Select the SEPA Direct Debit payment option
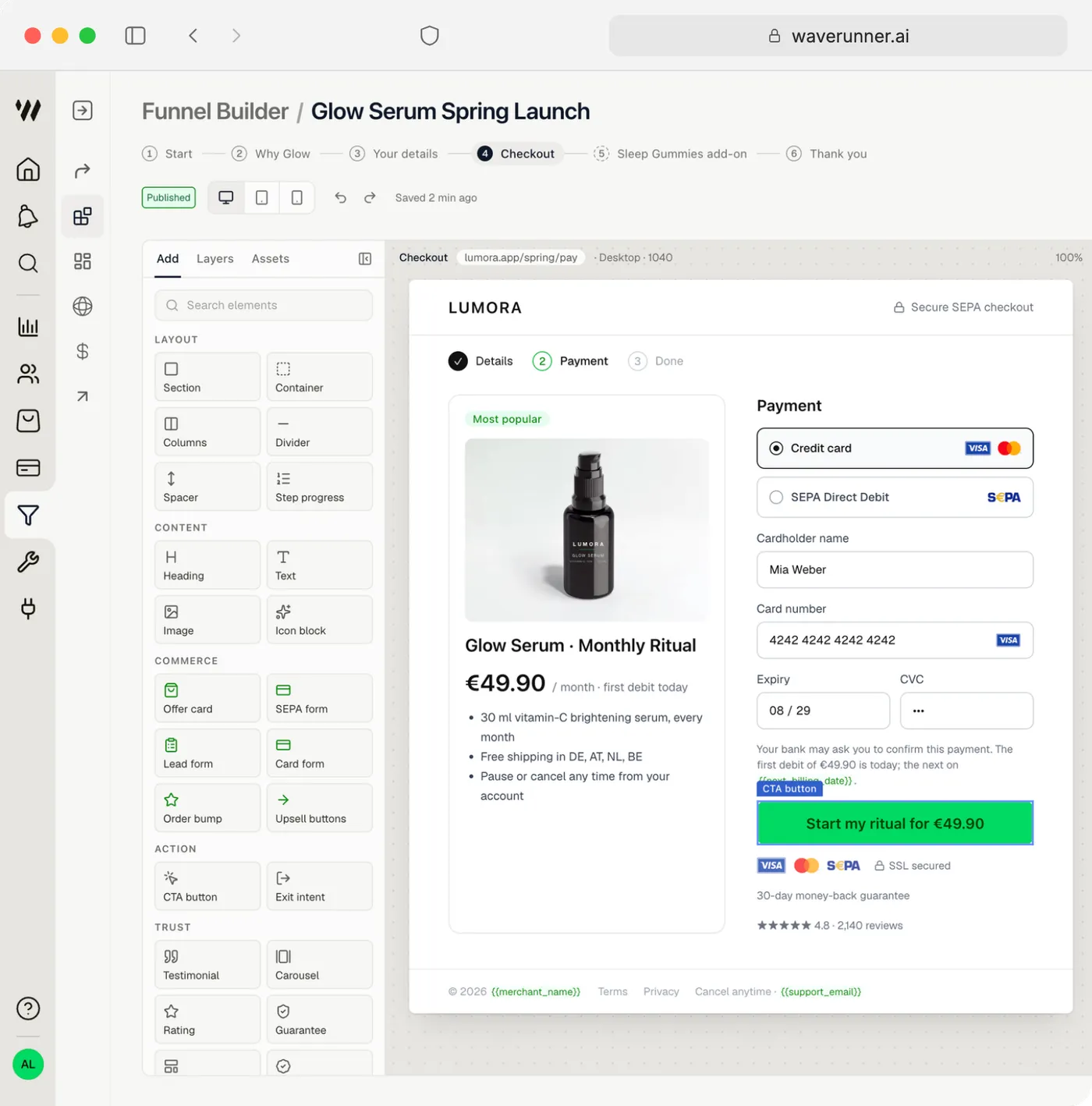 coord(895,497)
